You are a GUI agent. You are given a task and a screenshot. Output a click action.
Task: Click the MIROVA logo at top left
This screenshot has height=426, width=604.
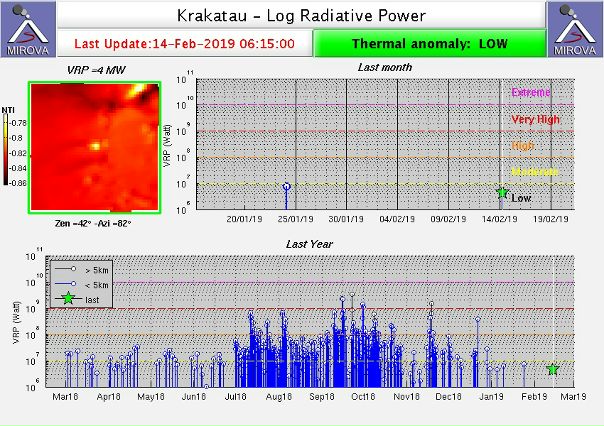click(27, 29)
